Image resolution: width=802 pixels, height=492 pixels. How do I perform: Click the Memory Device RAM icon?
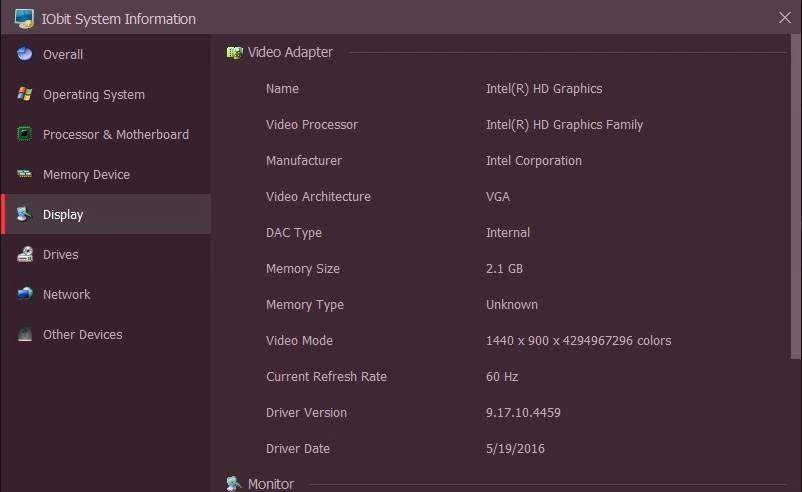point(24,174)
